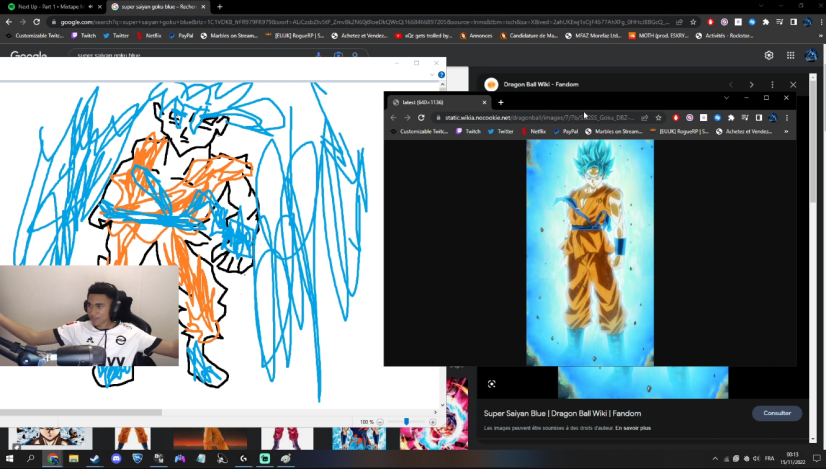Click the horizontal scrollbar of the drawing window
This screenshot has width=826, height=469.
[81, 412]
